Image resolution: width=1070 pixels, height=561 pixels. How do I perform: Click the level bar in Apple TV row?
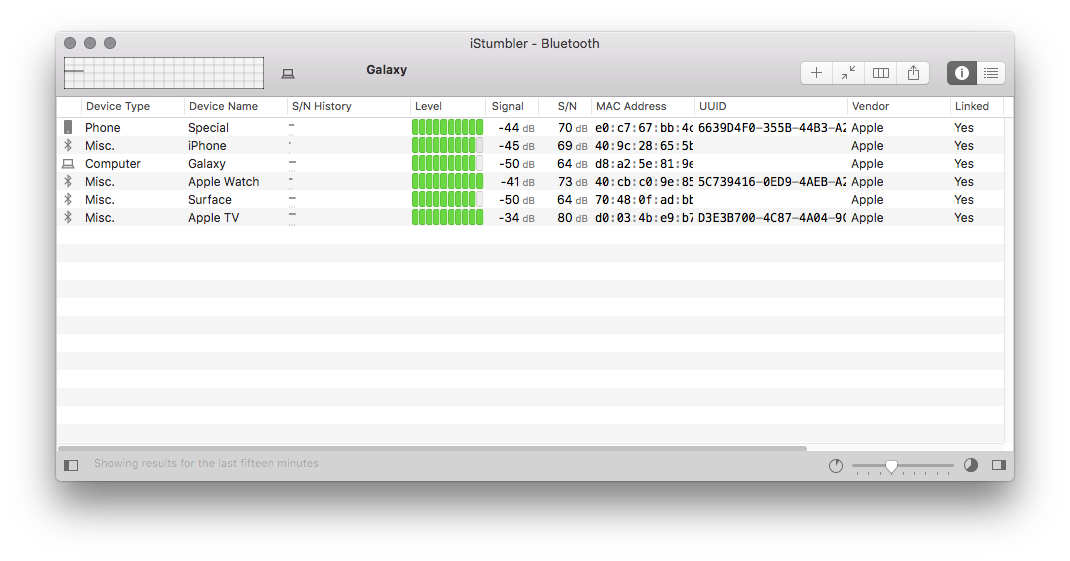(448, 218)
